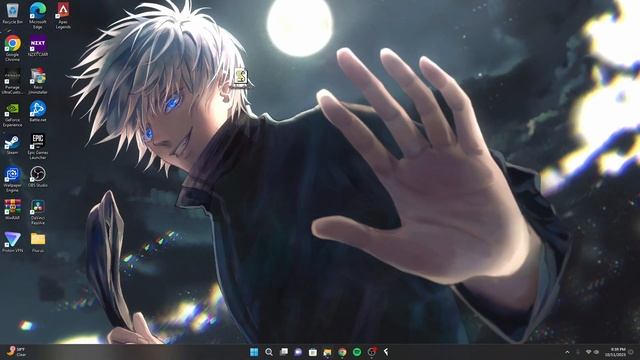
Task: Select the Battle.net desktop shortcut
Action: 38,111
